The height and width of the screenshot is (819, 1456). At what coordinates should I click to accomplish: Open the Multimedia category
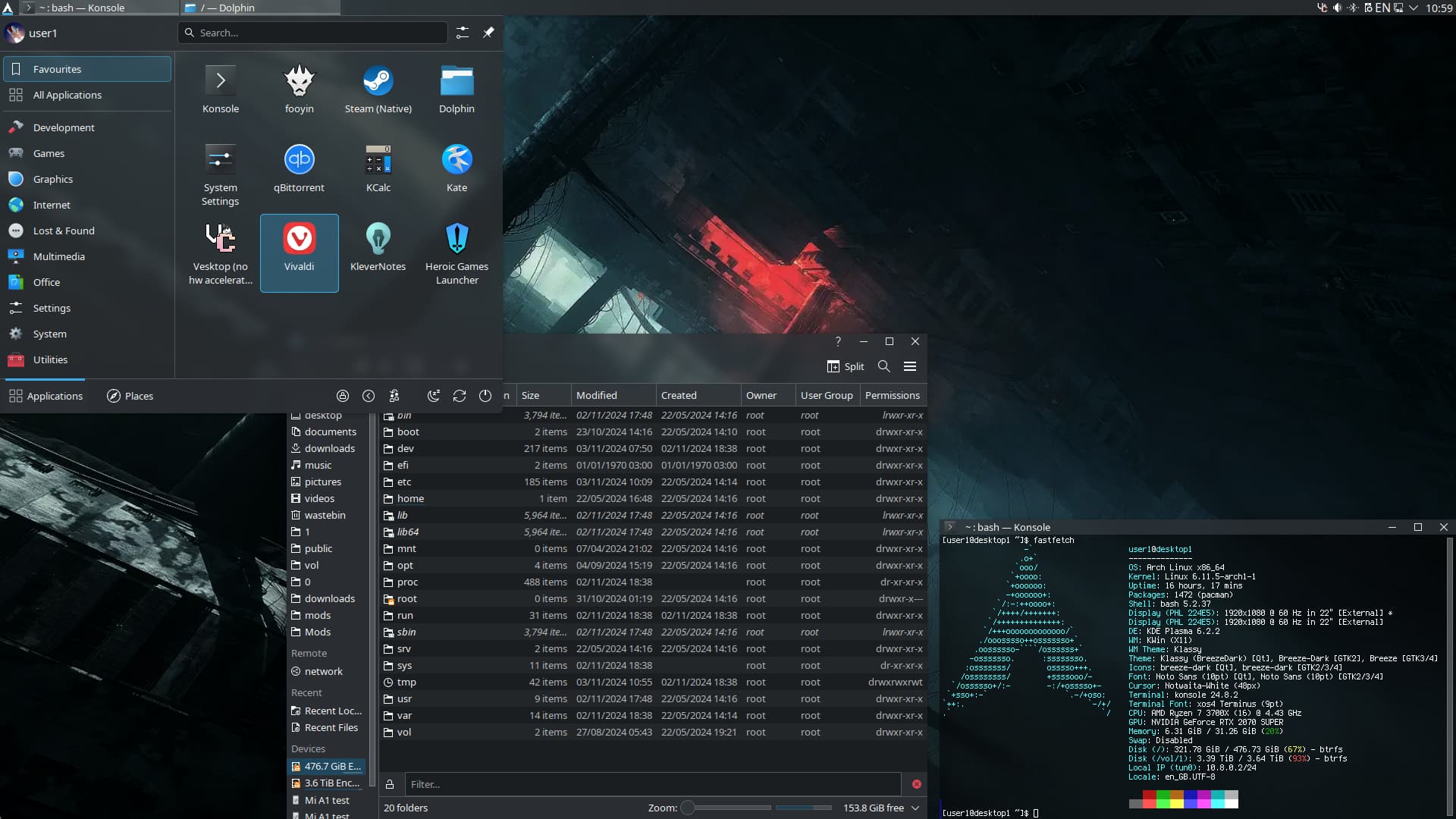[87, 256]
